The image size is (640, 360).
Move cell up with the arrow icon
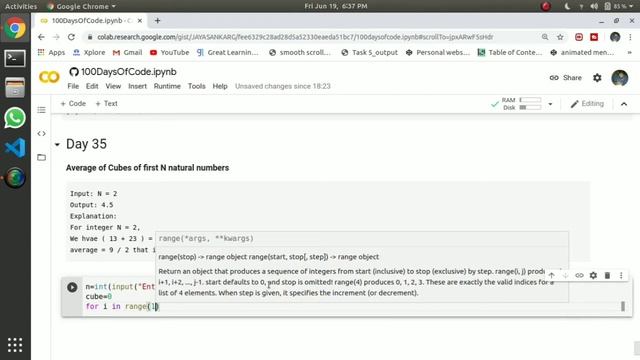pyautogui.click(x=551, y=276)
